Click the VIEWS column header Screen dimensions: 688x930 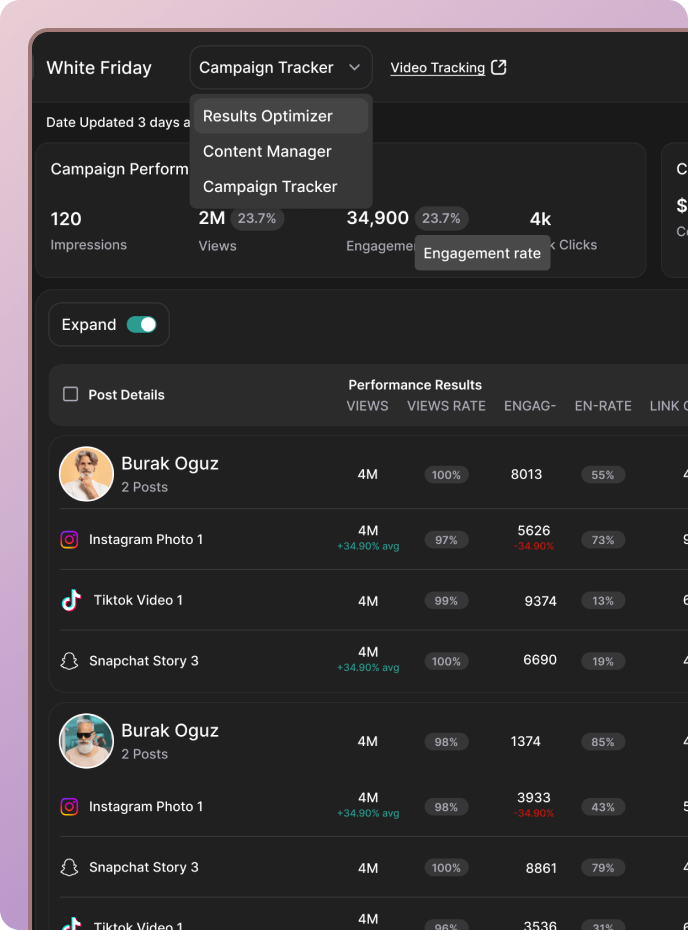coord(368,406)
